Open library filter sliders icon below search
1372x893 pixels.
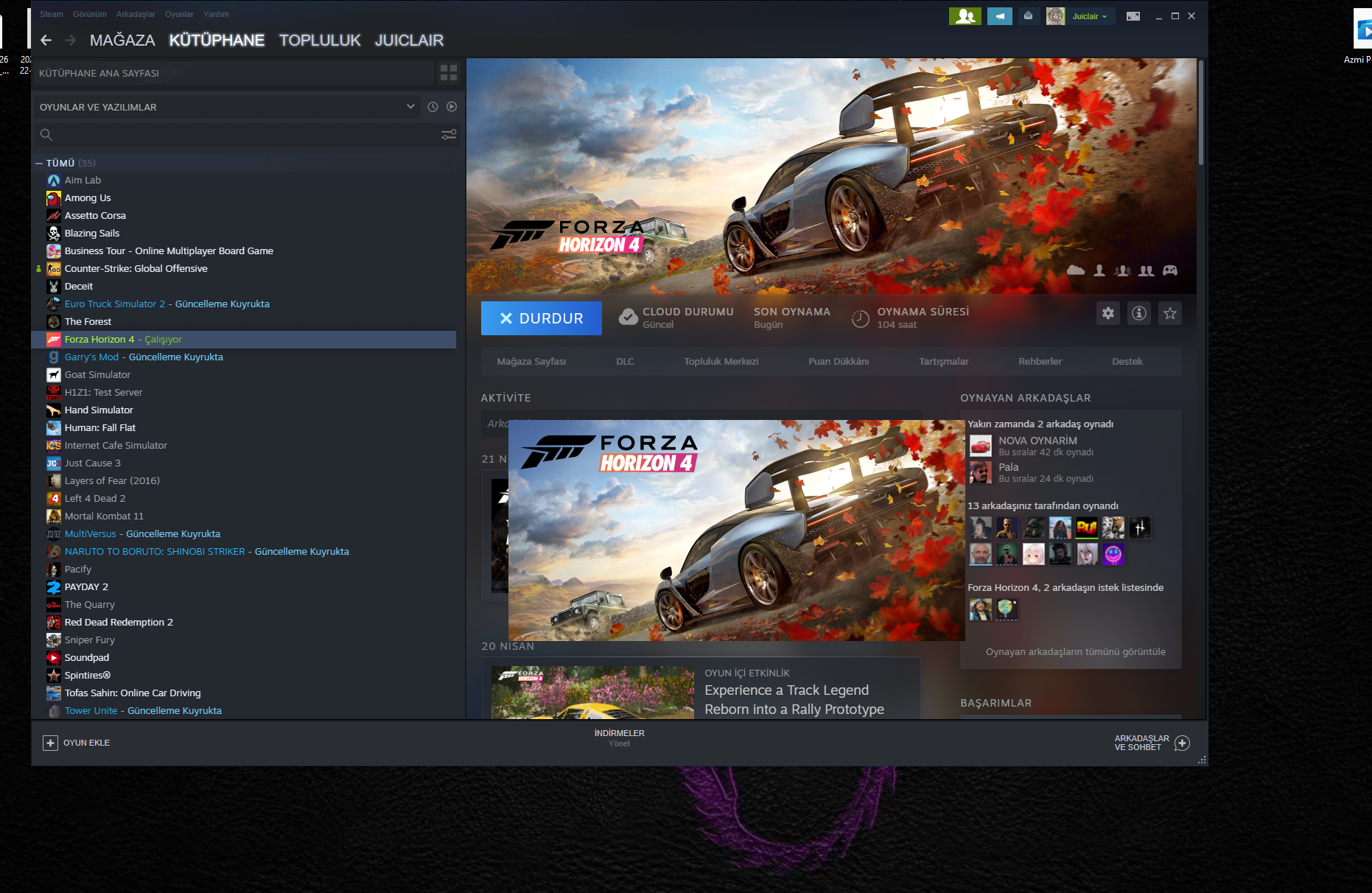(x=448, y=135)
